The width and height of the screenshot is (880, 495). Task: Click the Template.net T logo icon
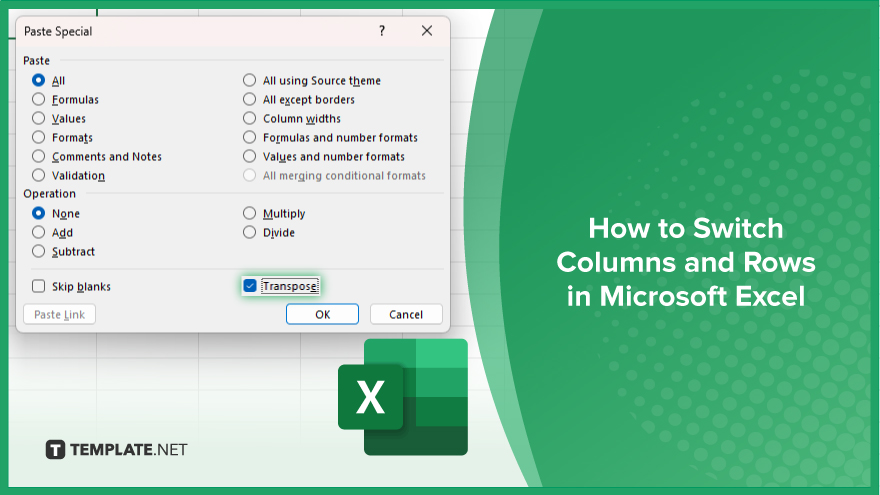tap(55, 450)
